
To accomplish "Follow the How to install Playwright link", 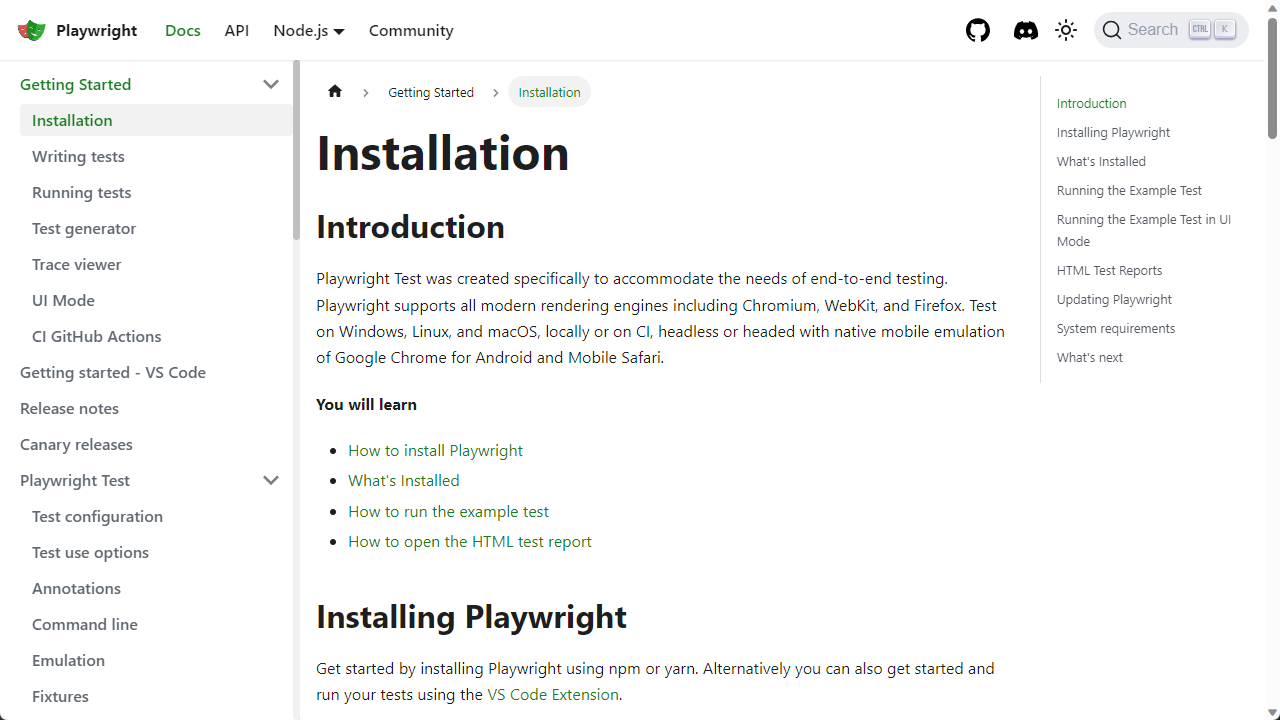I will (x=435, y=450).
